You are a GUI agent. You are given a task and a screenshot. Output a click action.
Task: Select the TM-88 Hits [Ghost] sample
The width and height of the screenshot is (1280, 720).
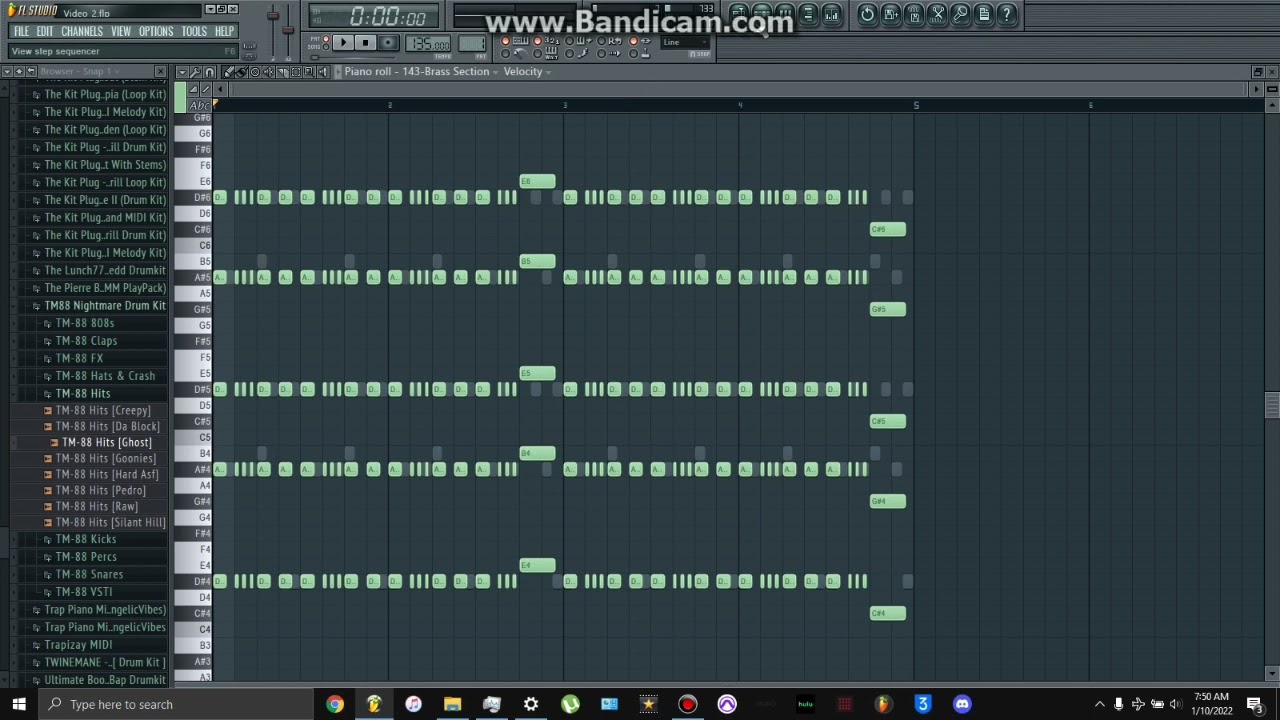[x=106, y=442]
